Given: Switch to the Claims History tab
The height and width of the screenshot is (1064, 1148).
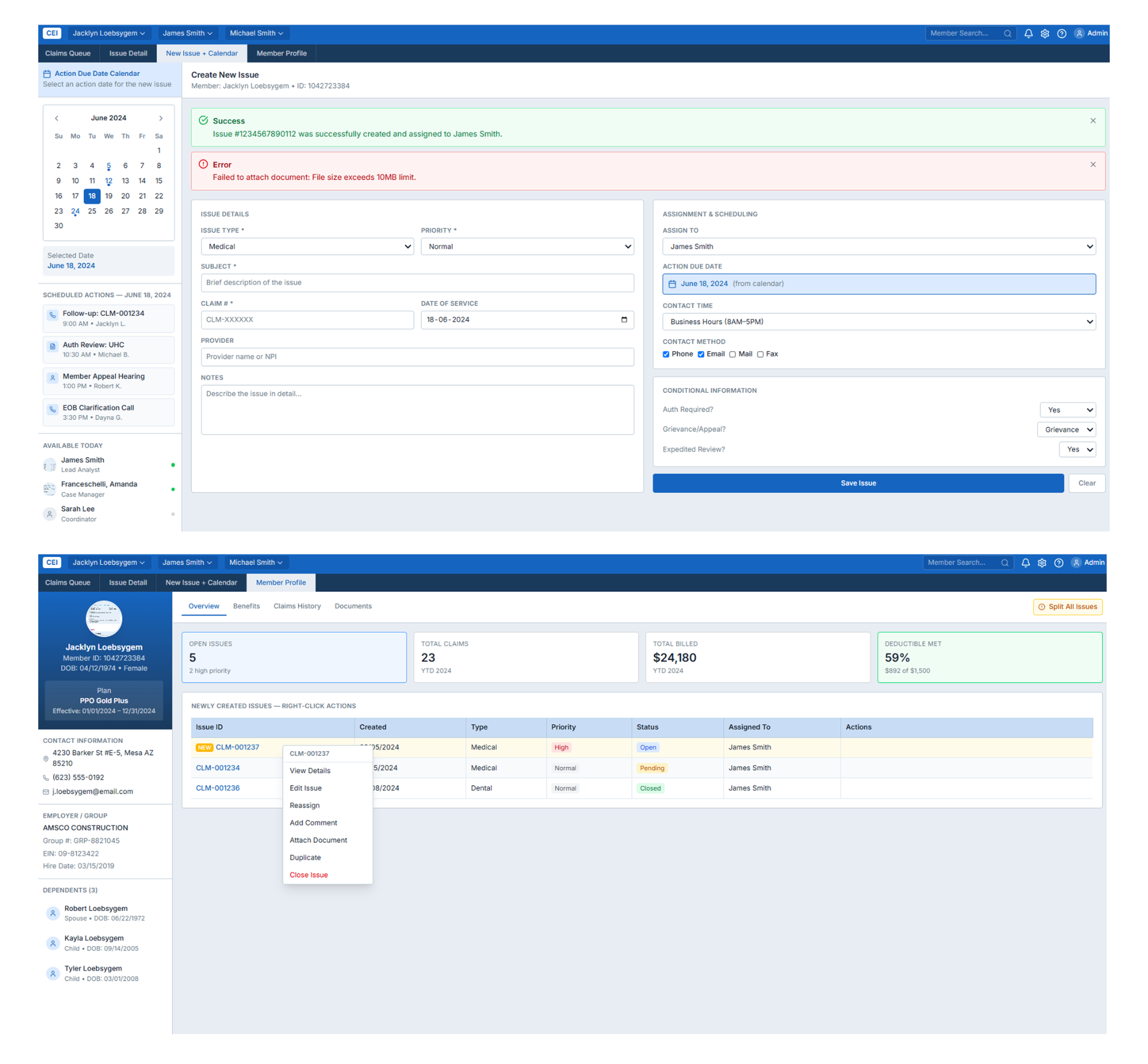Looking at the screenshot, I should point(297,606).
